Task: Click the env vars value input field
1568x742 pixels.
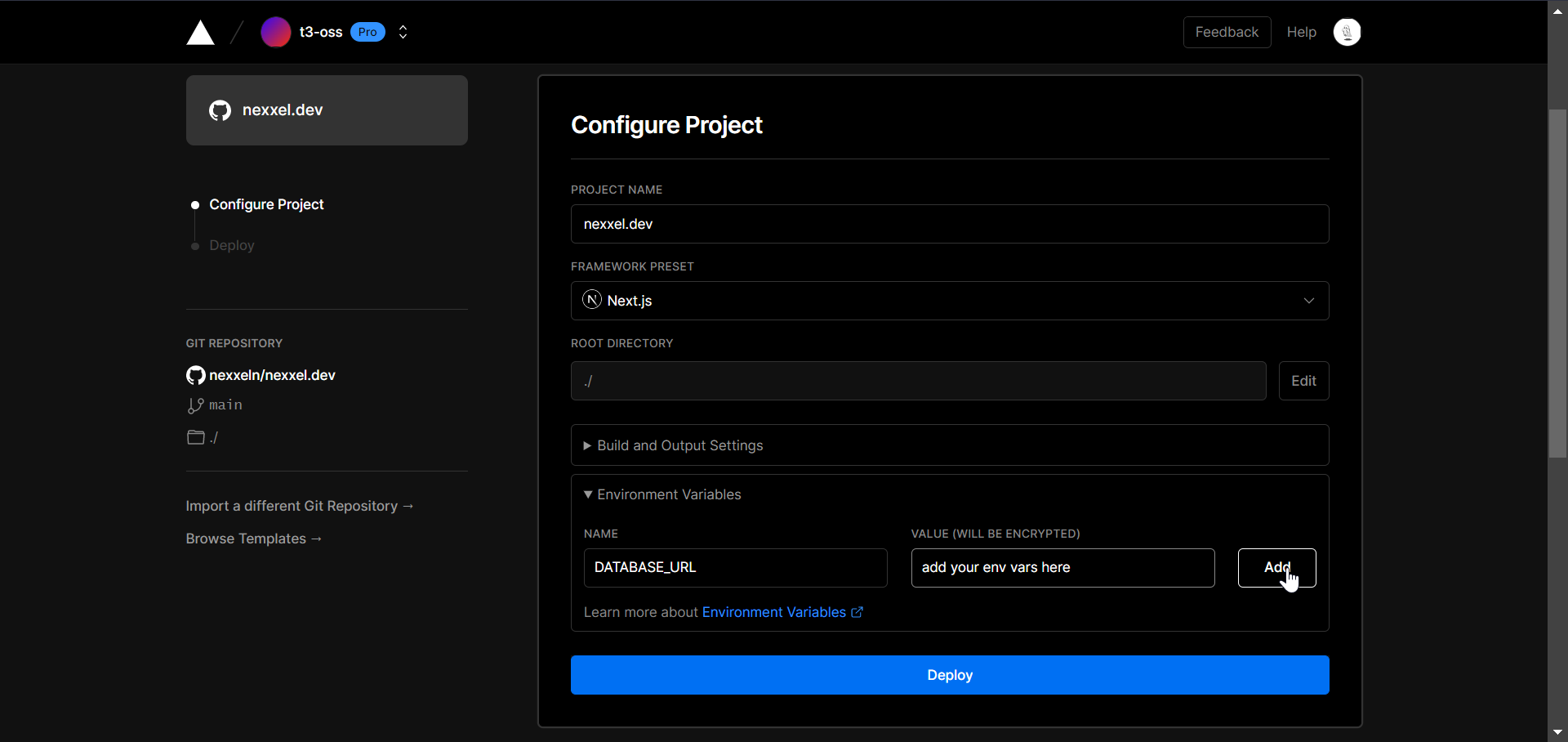Action: click(x=1062, y=567)
